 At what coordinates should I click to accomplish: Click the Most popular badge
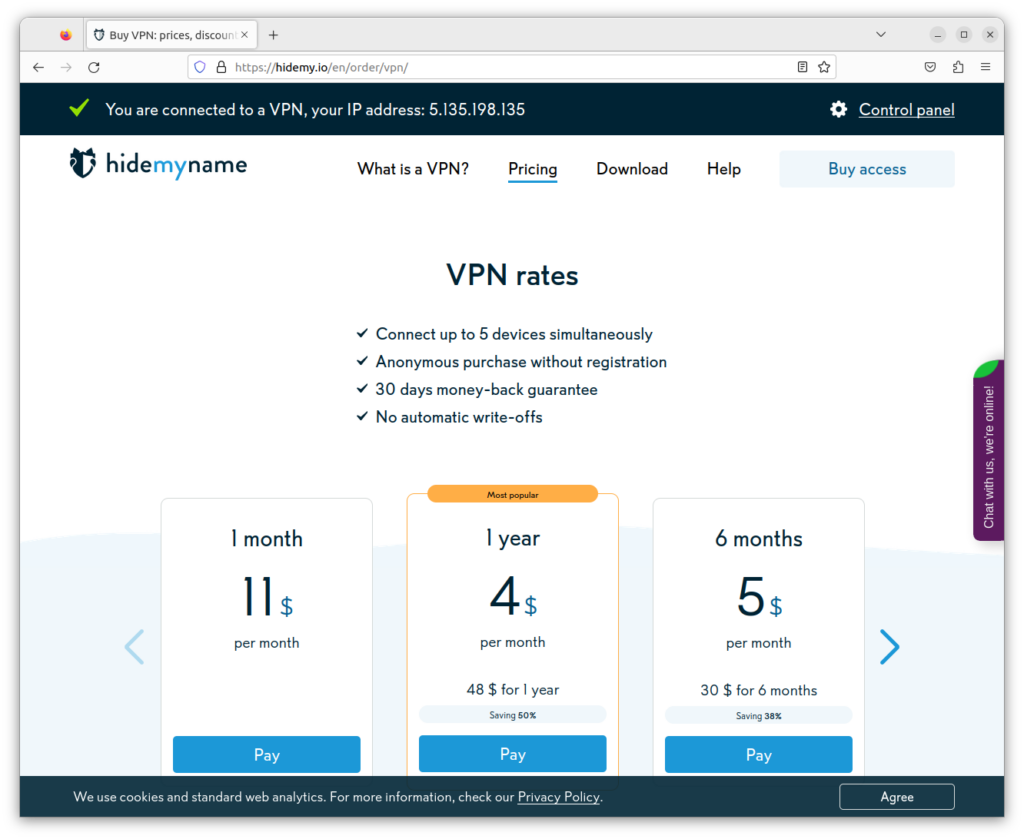513,494
